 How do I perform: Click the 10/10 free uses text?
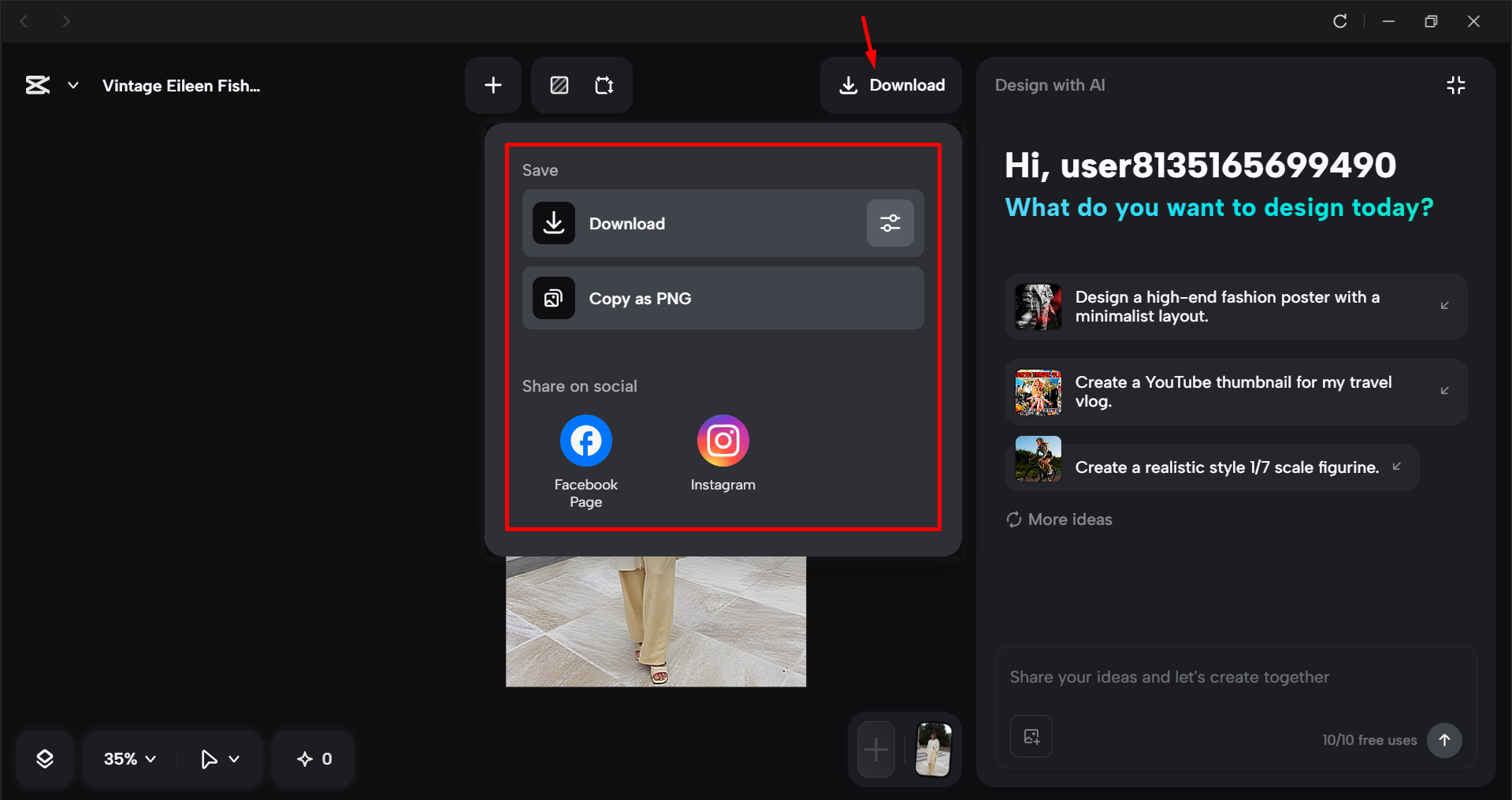[x=1369, y=740]
